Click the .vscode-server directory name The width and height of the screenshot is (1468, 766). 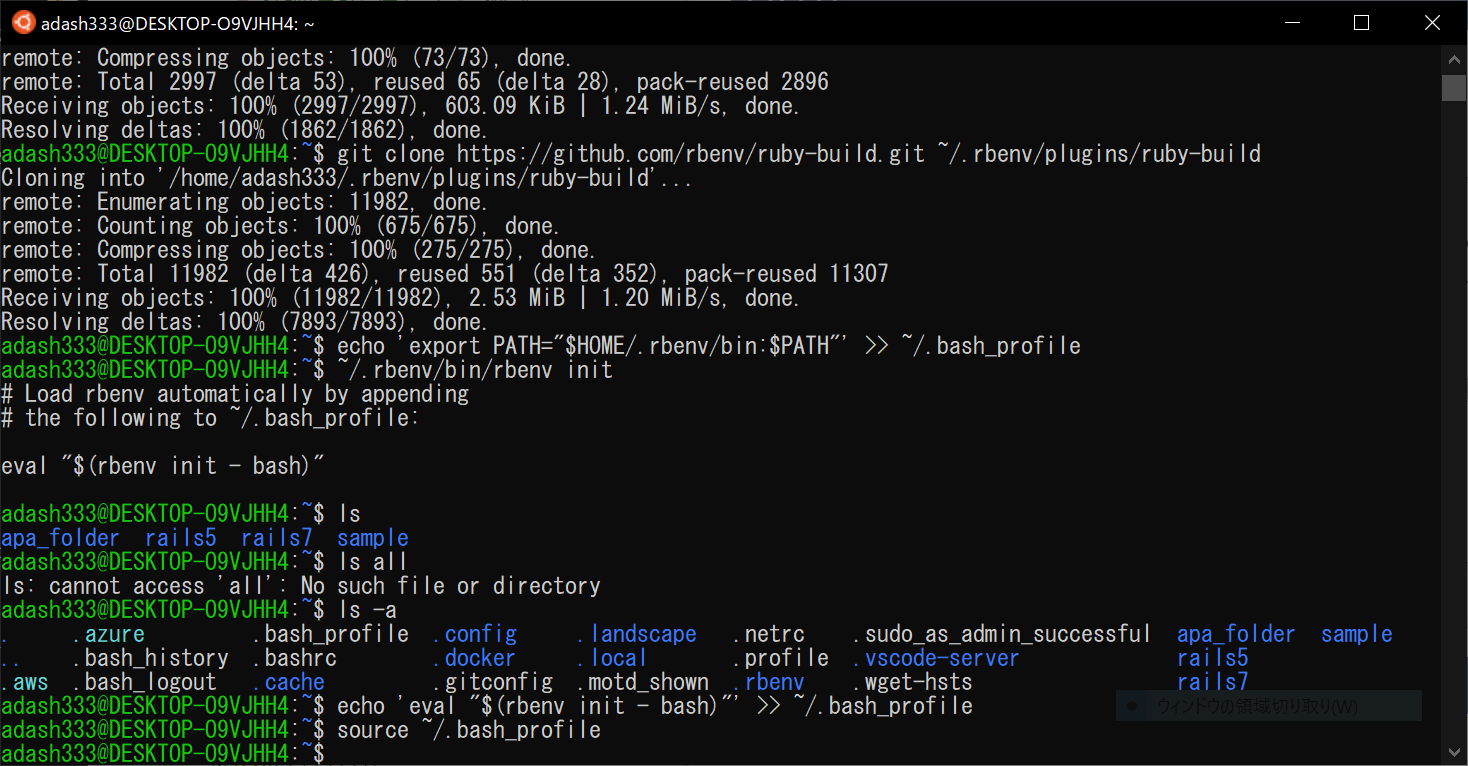coord(935,658)
